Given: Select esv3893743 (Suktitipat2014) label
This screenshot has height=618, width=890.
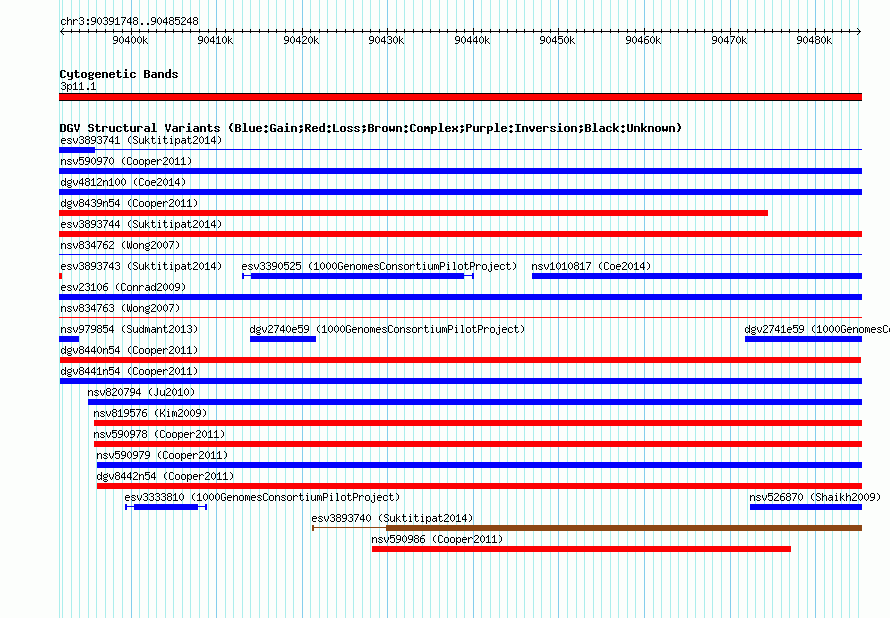Looking at the screenshot, I should [x=141, y=266].
